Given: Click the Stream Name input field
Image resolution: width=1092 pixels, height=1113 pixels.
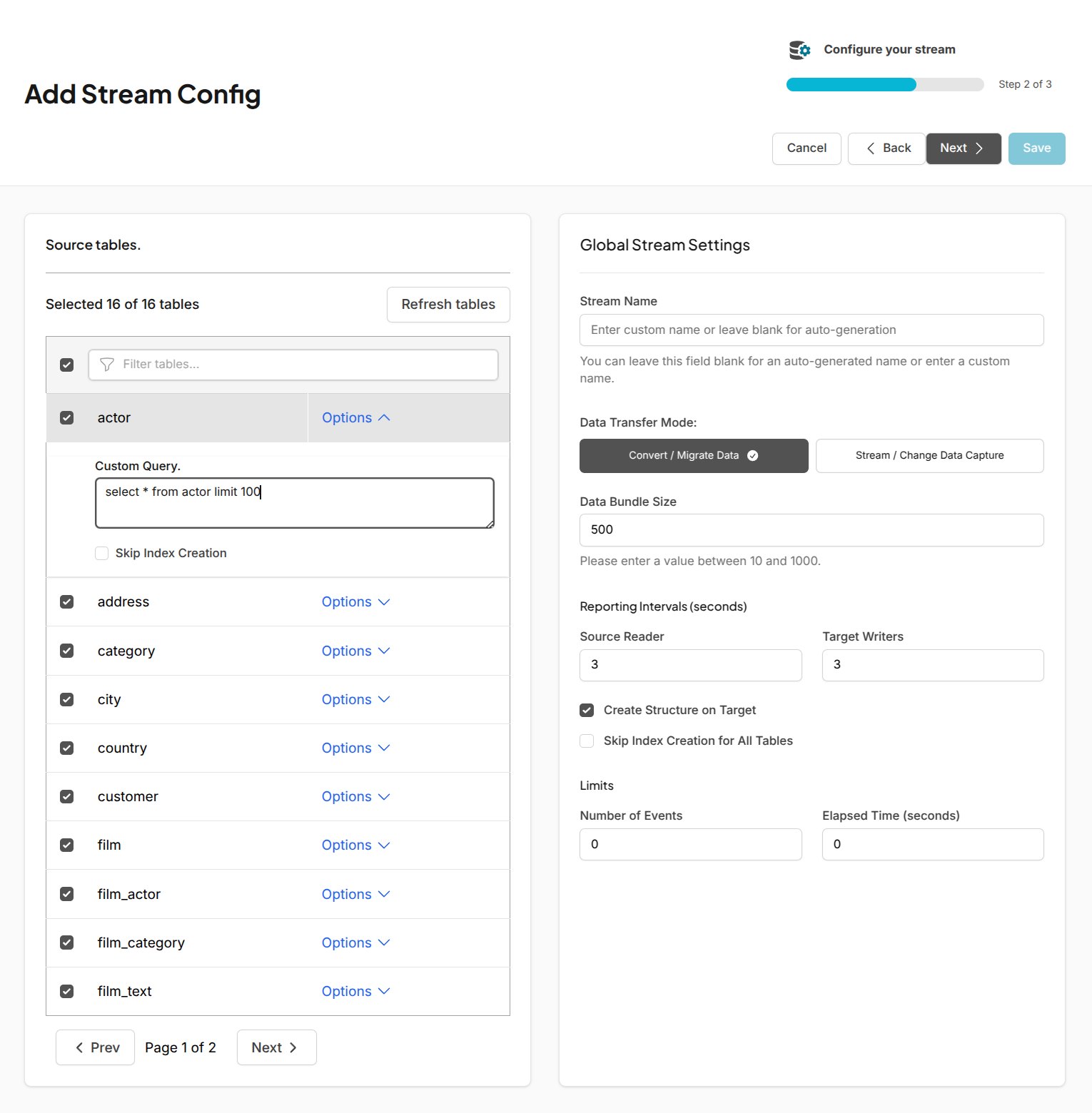Looking at the screenshot, I should click(811, 330).
